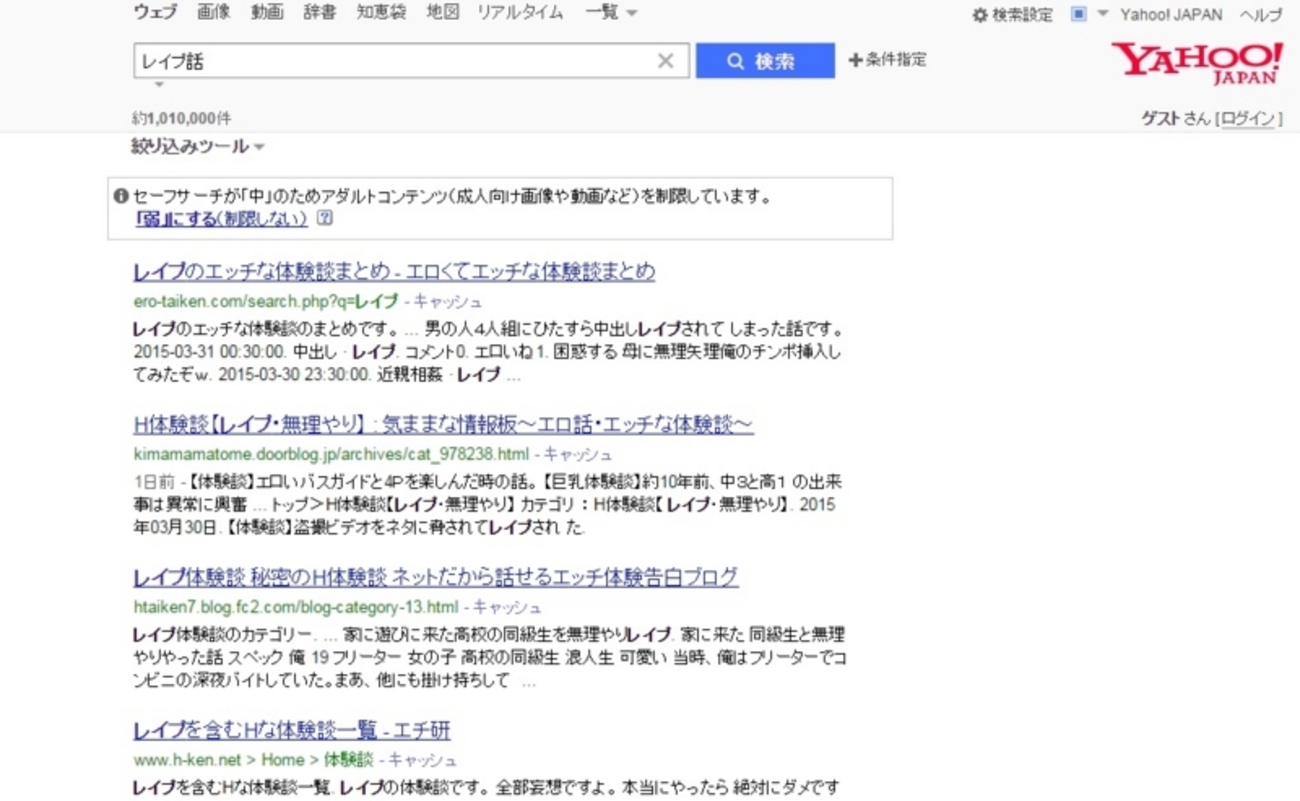
Task: Click the キャッシュ link for htaiken7.blog.fc2.com result
Action: pyautogui.click(x=507, y=607)
